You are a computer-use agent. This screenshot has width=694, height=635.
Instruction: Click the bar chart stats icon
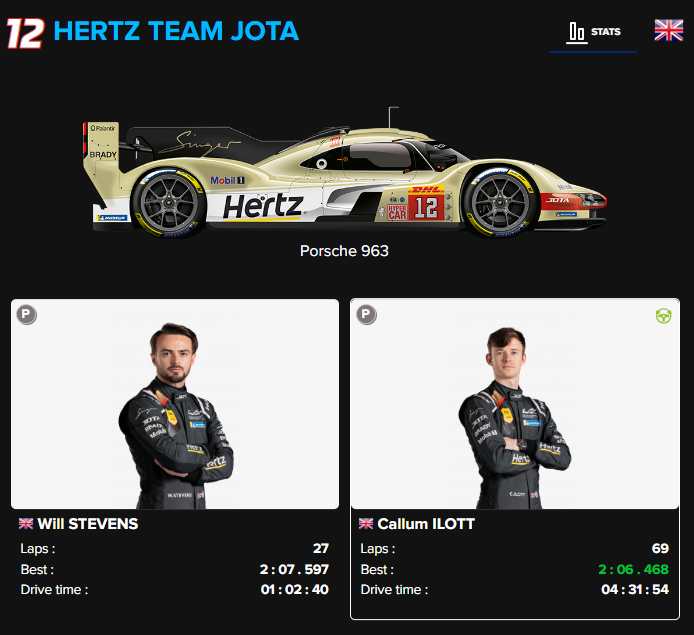577,33
